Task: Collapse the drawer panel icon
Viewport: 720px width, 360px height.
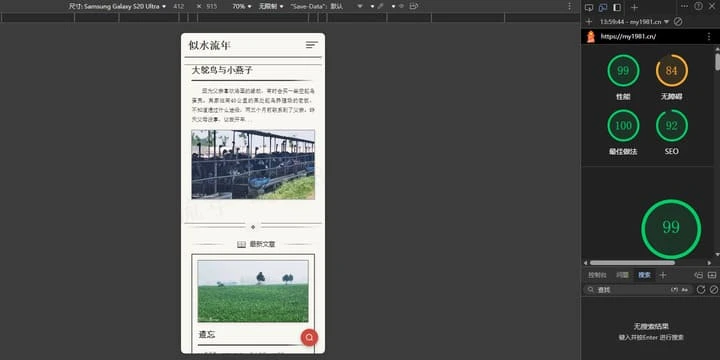Action: click(712, 275)
